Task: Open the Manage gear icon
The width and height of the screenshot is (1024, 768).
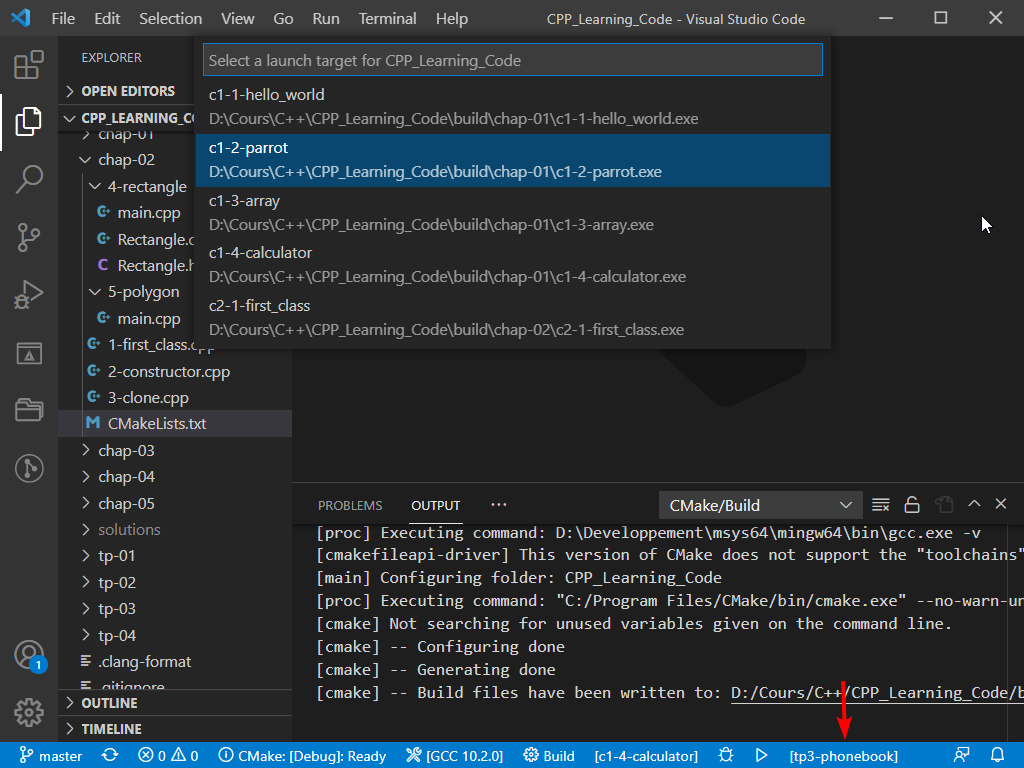Action: 29,712
